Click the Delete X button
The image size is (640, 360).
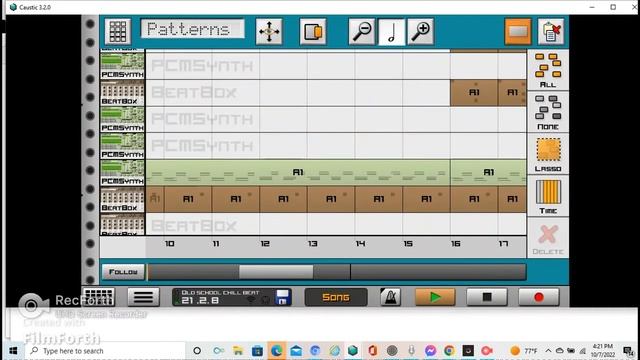[548, 239]
